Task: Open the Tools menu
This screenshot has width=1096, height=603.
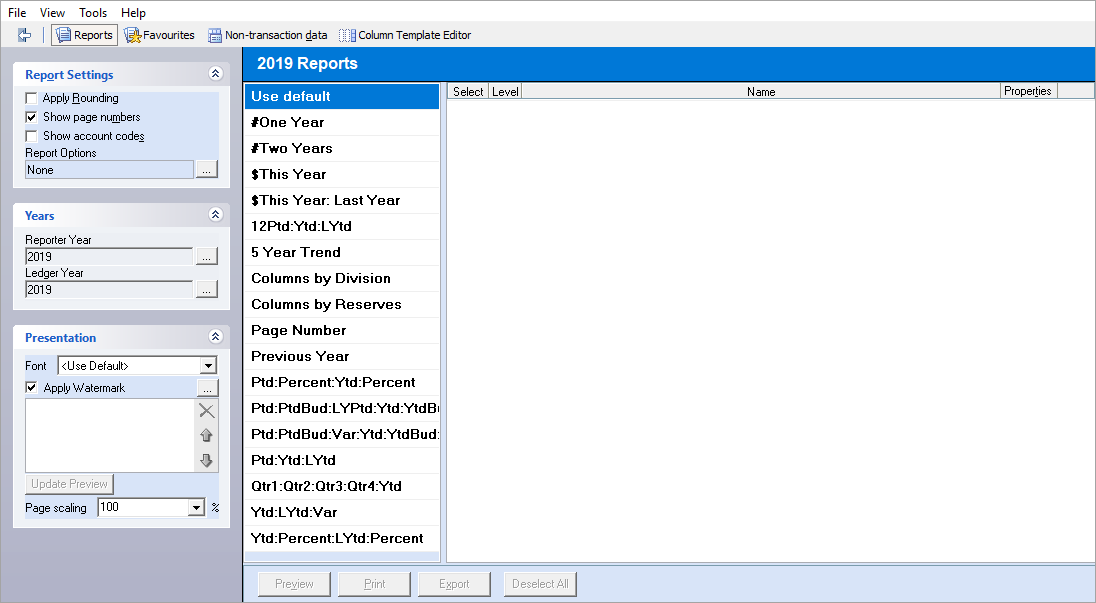Action: (x=93, y=13)
